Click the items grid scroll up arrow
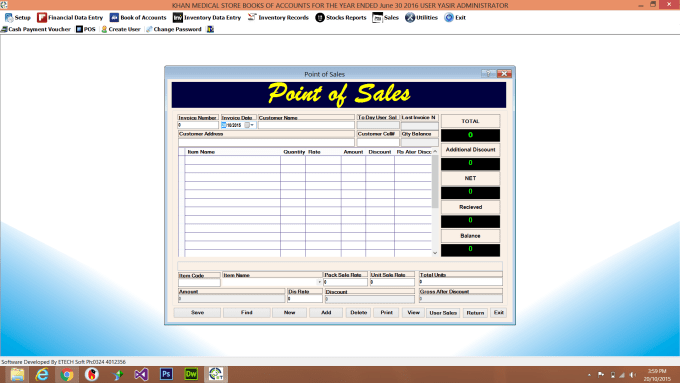680x383 pixels. coord(435,151)
